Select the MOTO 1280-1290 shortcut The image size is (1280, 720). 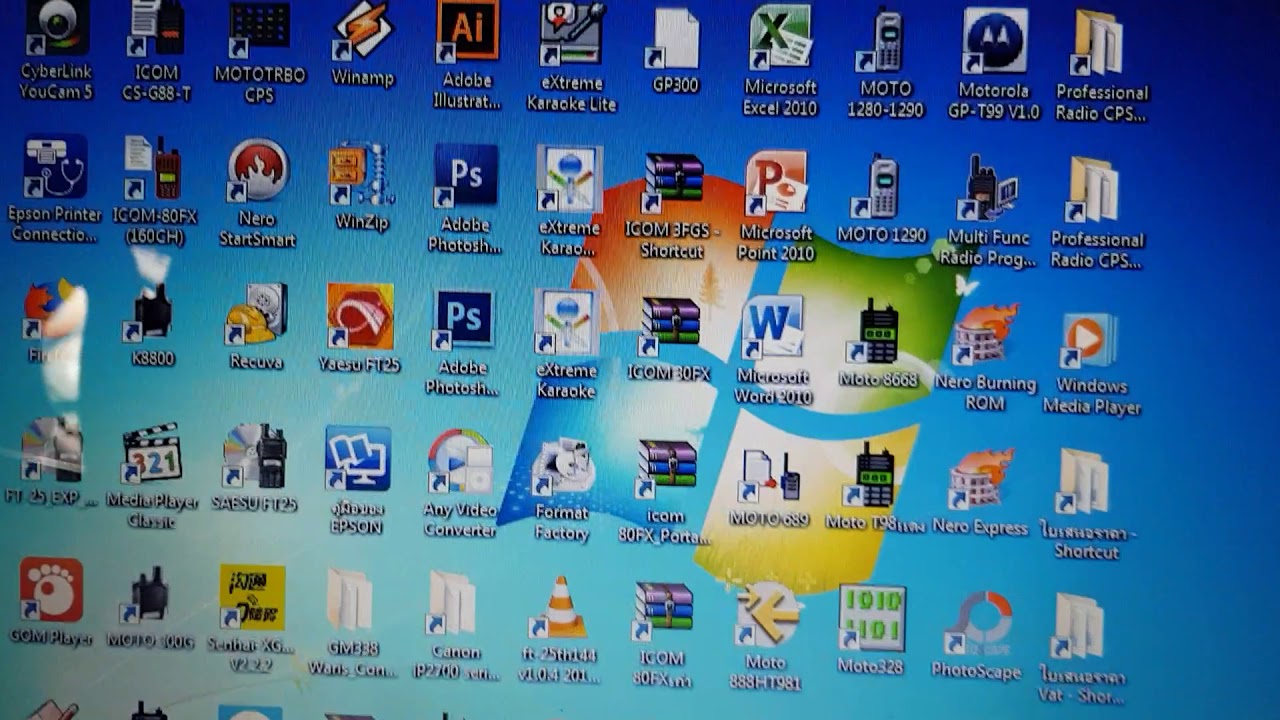pyautogui.click(x=885, y=62)
